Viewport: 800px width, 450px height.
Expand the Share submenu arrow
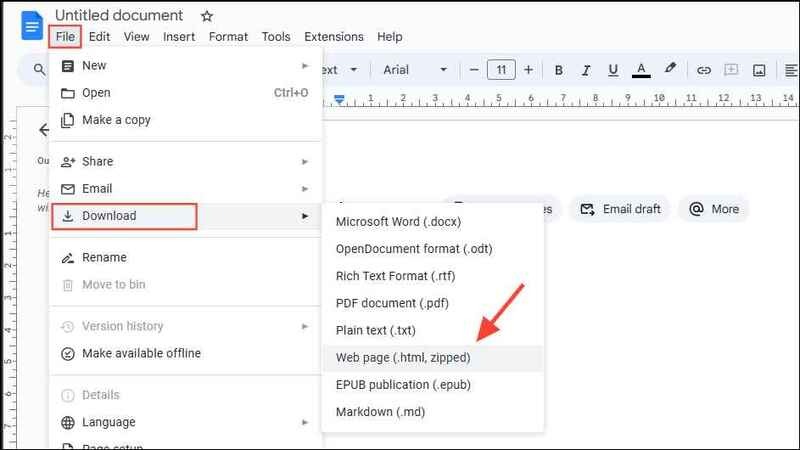[305, 162]
